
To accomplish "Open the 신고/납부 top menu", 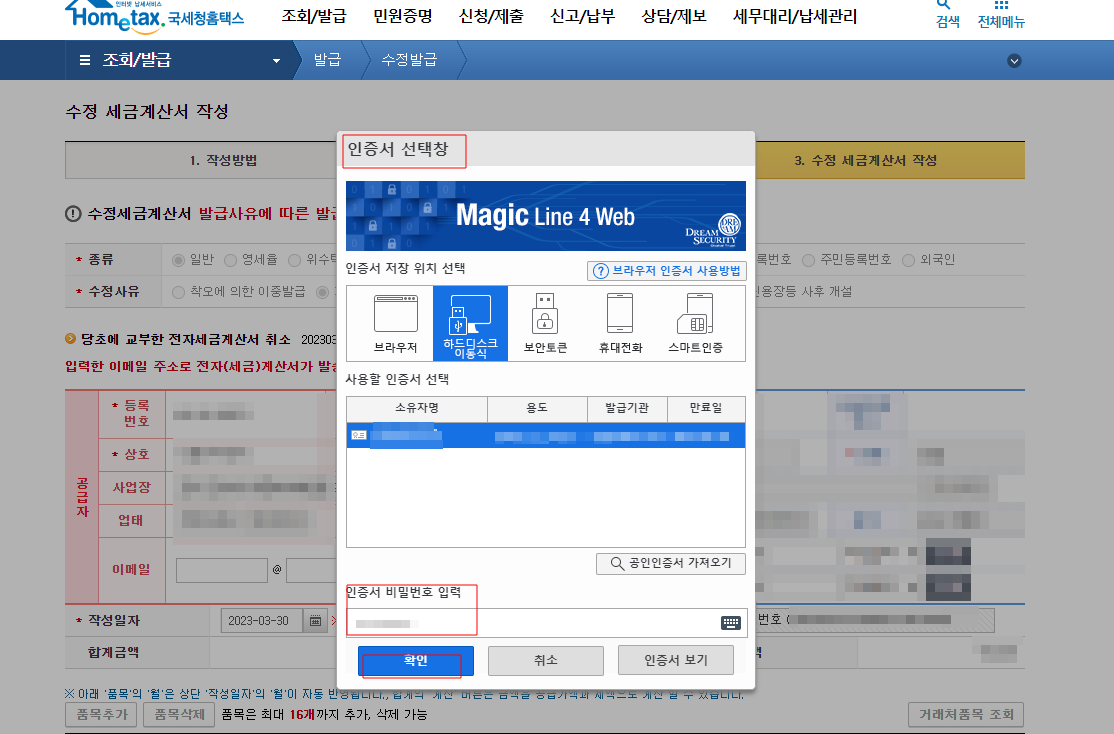I will tap(583, 16).
